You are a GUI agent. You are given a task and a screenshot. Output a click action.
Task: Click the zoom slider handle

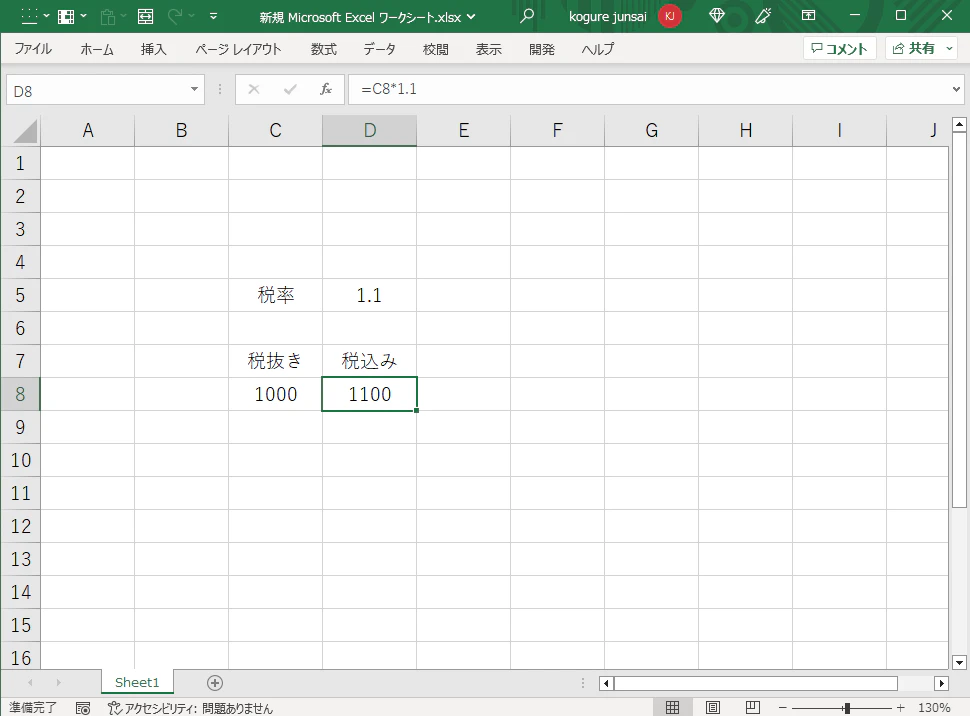pos(847,707)
